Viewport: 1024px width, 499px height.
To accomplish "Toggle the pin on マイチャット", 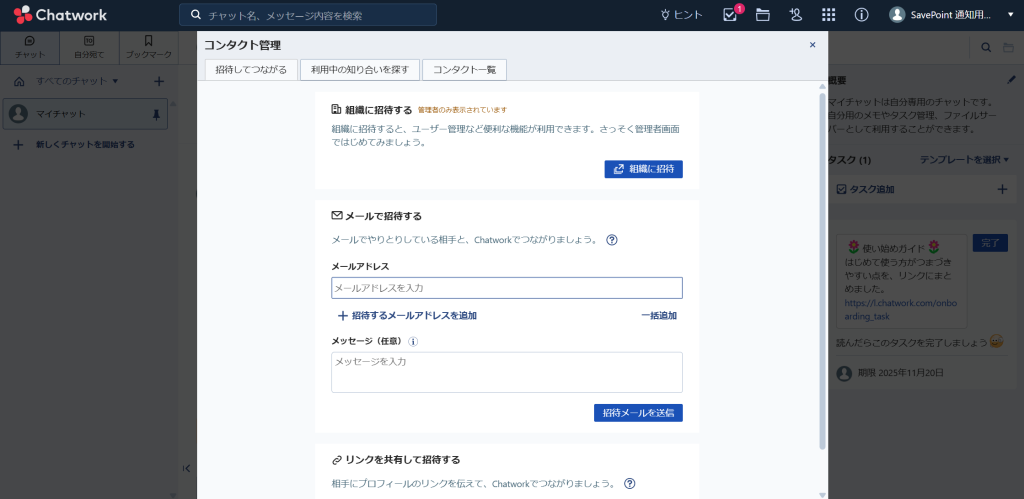I will (x=155, y=115).
